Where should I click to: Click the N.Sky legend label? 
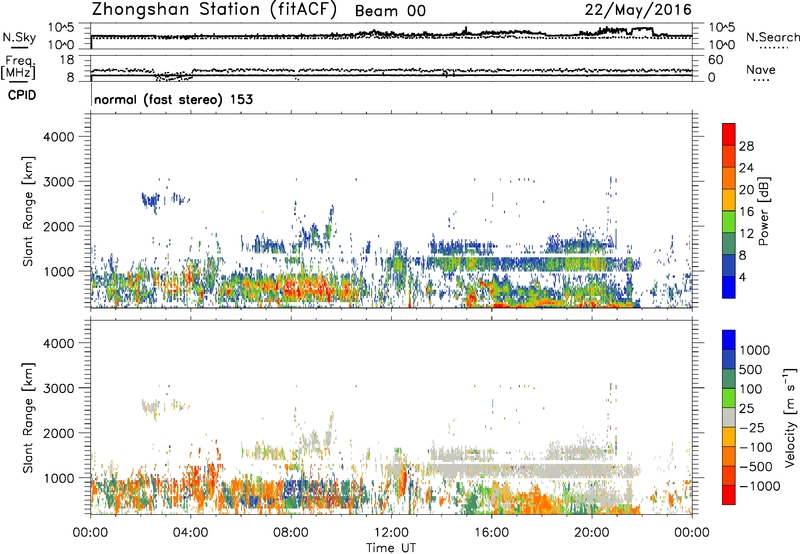pos(19,37)
